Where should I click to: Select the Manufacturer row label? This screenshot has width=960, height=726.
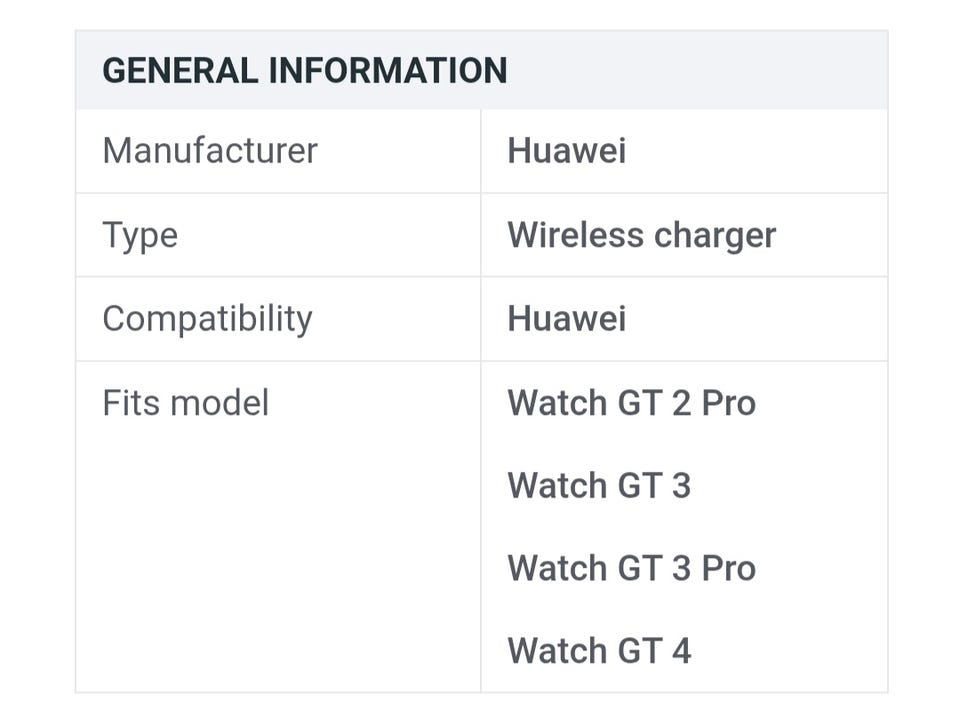click(x=210, y=151)
